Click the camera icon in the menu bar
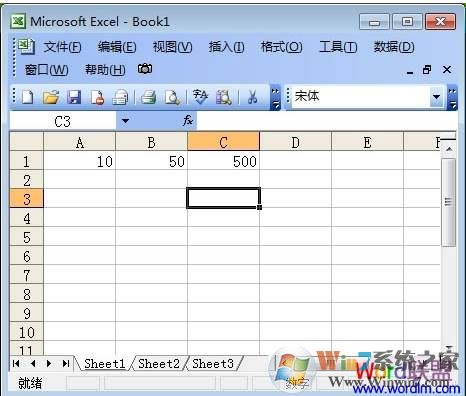The width and height of the screenshot is (466, 396). pos(145,69)
